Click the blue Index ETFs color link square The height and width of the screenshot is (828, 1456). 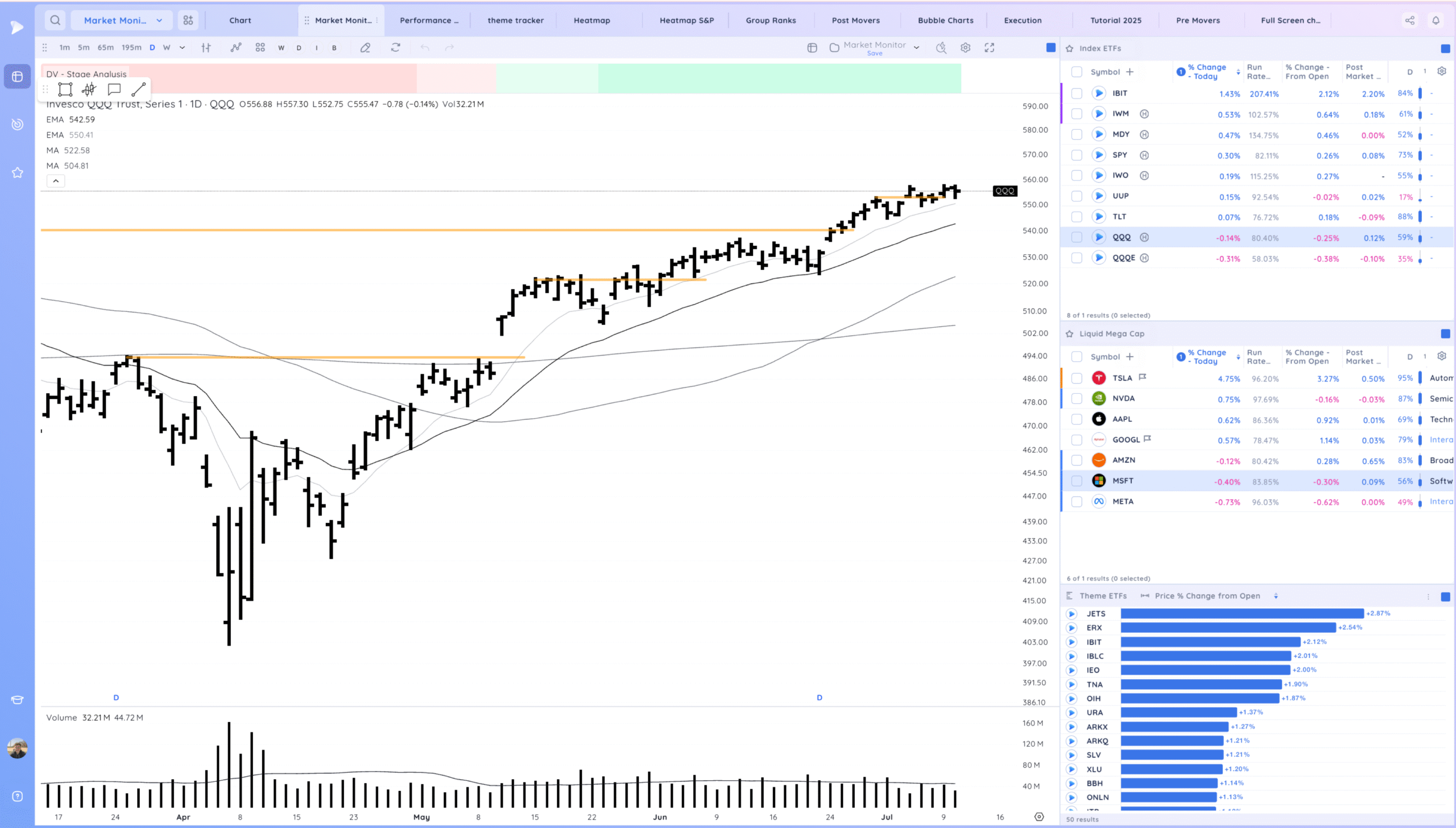click(1445, 48)
